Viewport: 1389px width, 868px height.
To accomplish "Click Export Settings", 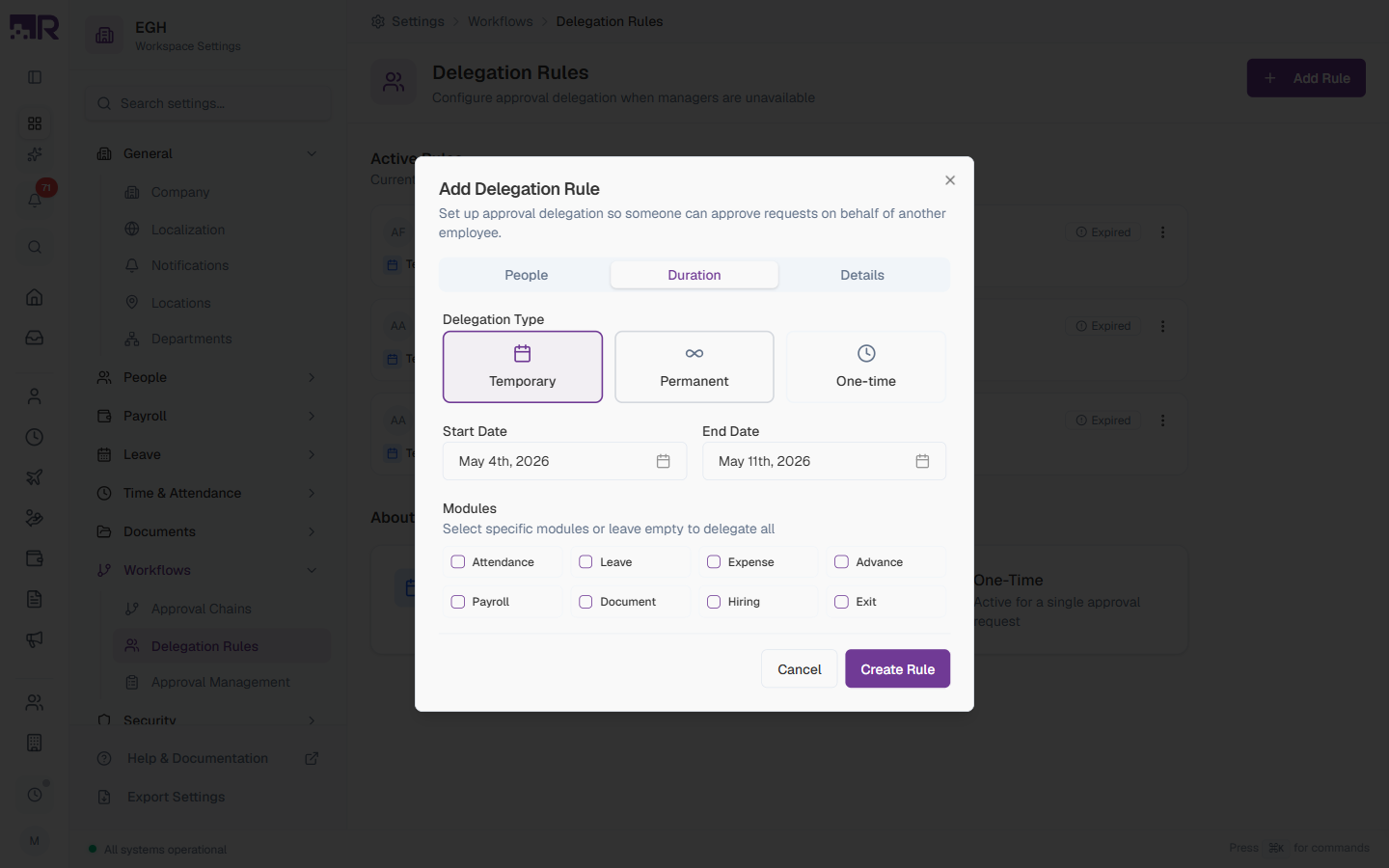I will pos(208,797).
